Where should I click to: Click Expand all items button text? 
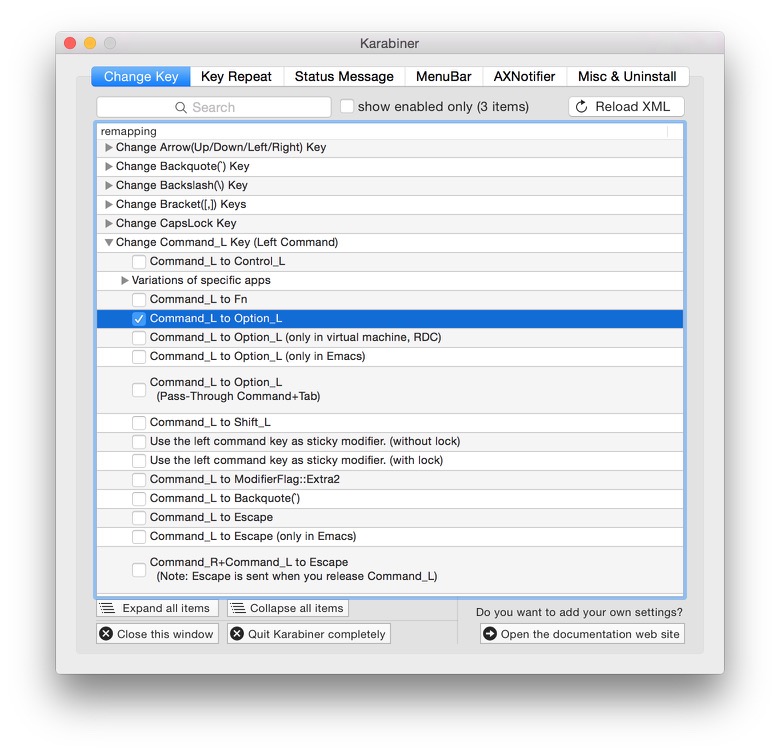[166, 608]
